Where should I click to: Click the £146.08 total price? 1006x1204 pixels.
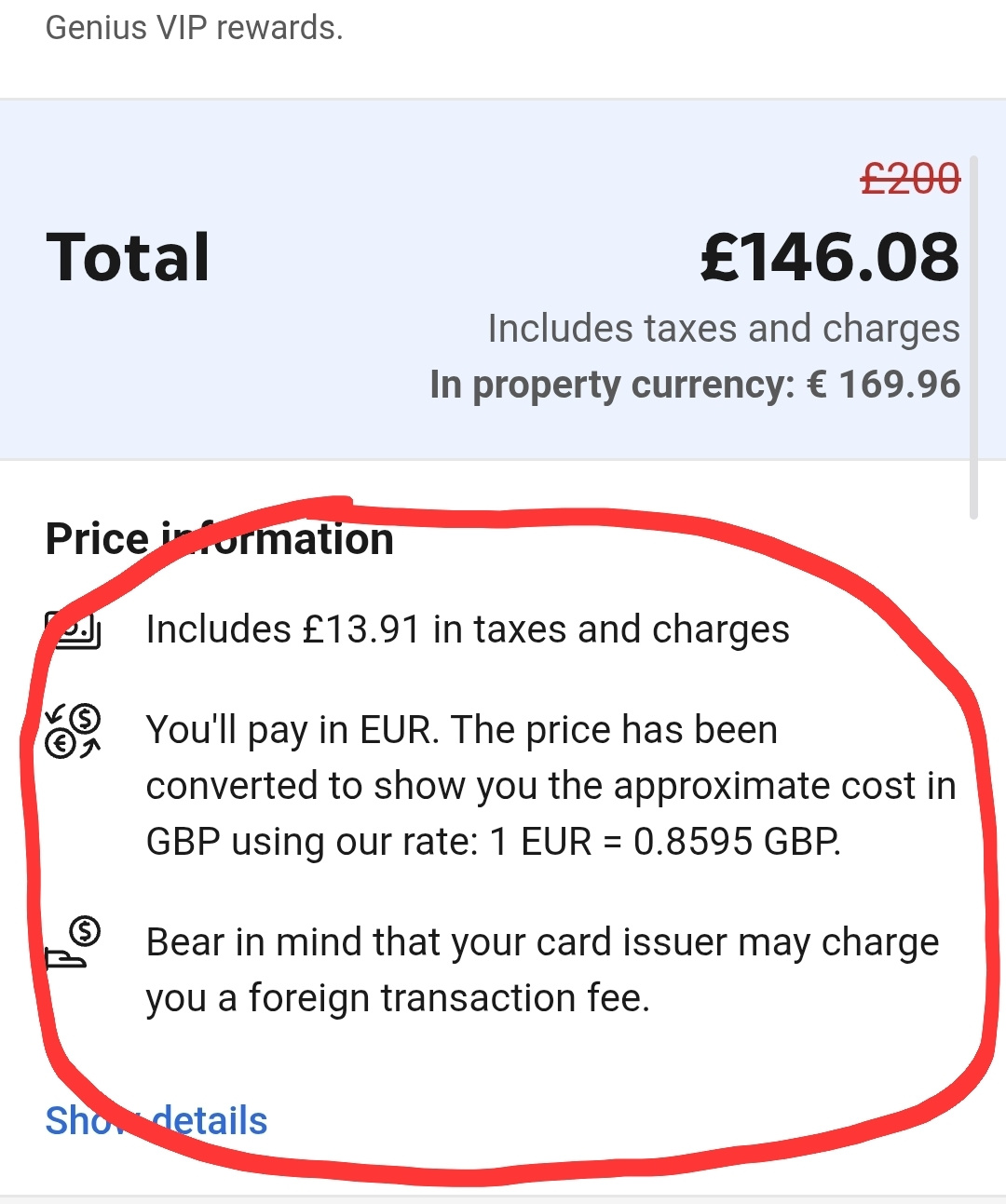(829, 257)
